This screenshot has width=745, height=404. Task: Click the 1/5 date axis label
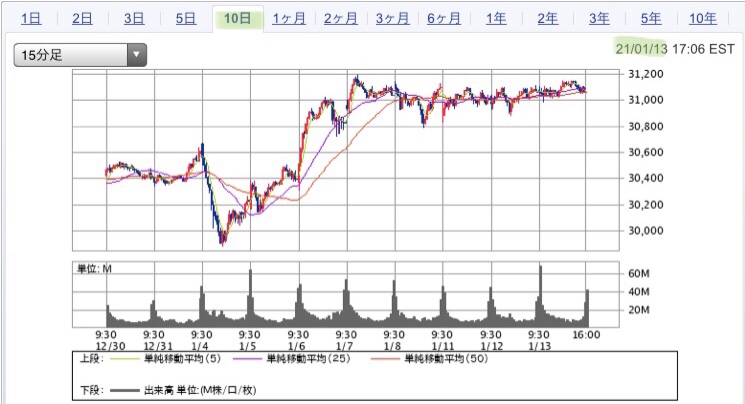coord(248,346)
